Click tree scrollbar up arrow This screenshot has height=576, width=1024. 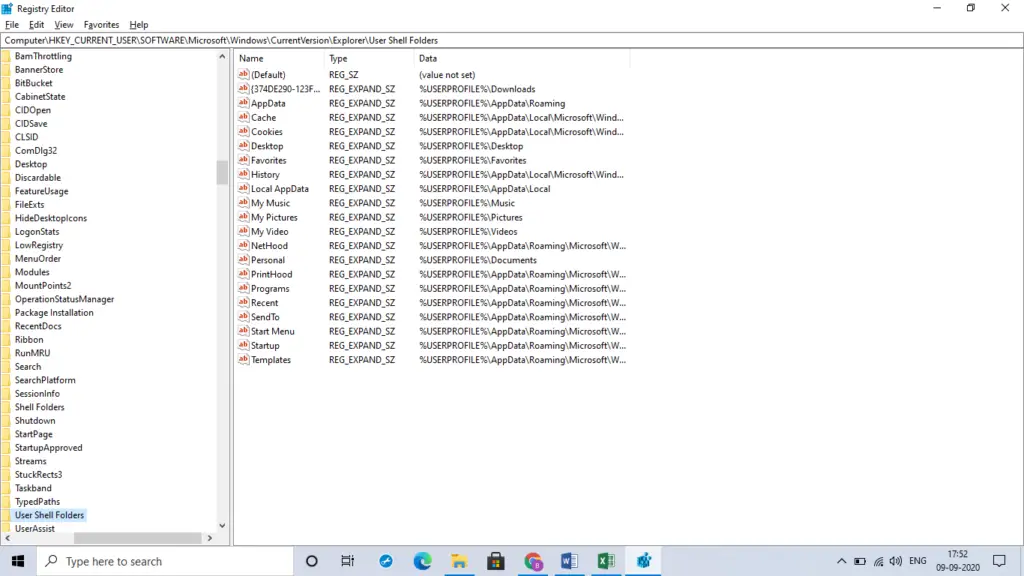point(222,57)
